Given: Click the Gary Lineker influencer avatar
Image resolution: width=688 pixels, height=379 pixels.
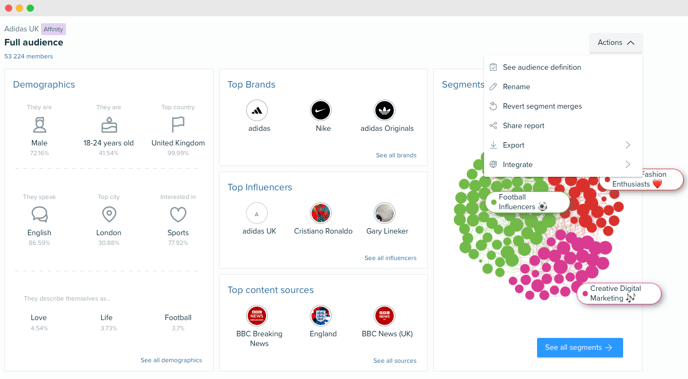Looking at the screenshot, I should pos(384,213).
